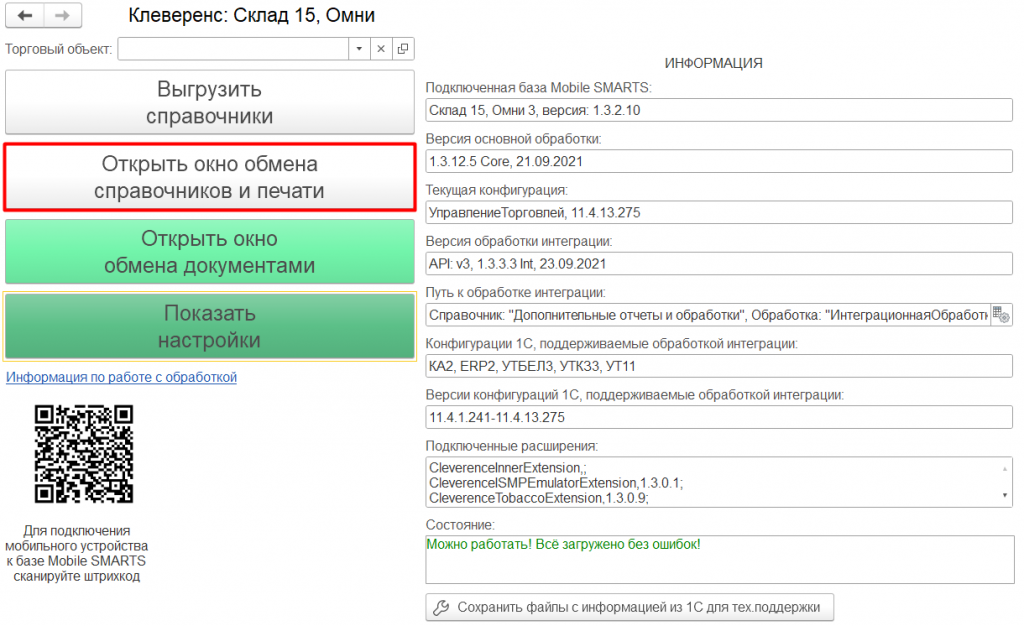Image resolution: width=1024 pixels, height=626 pixels.
Task: Click the Текущая конфигурация field
Action: click(x=719, y=213)
